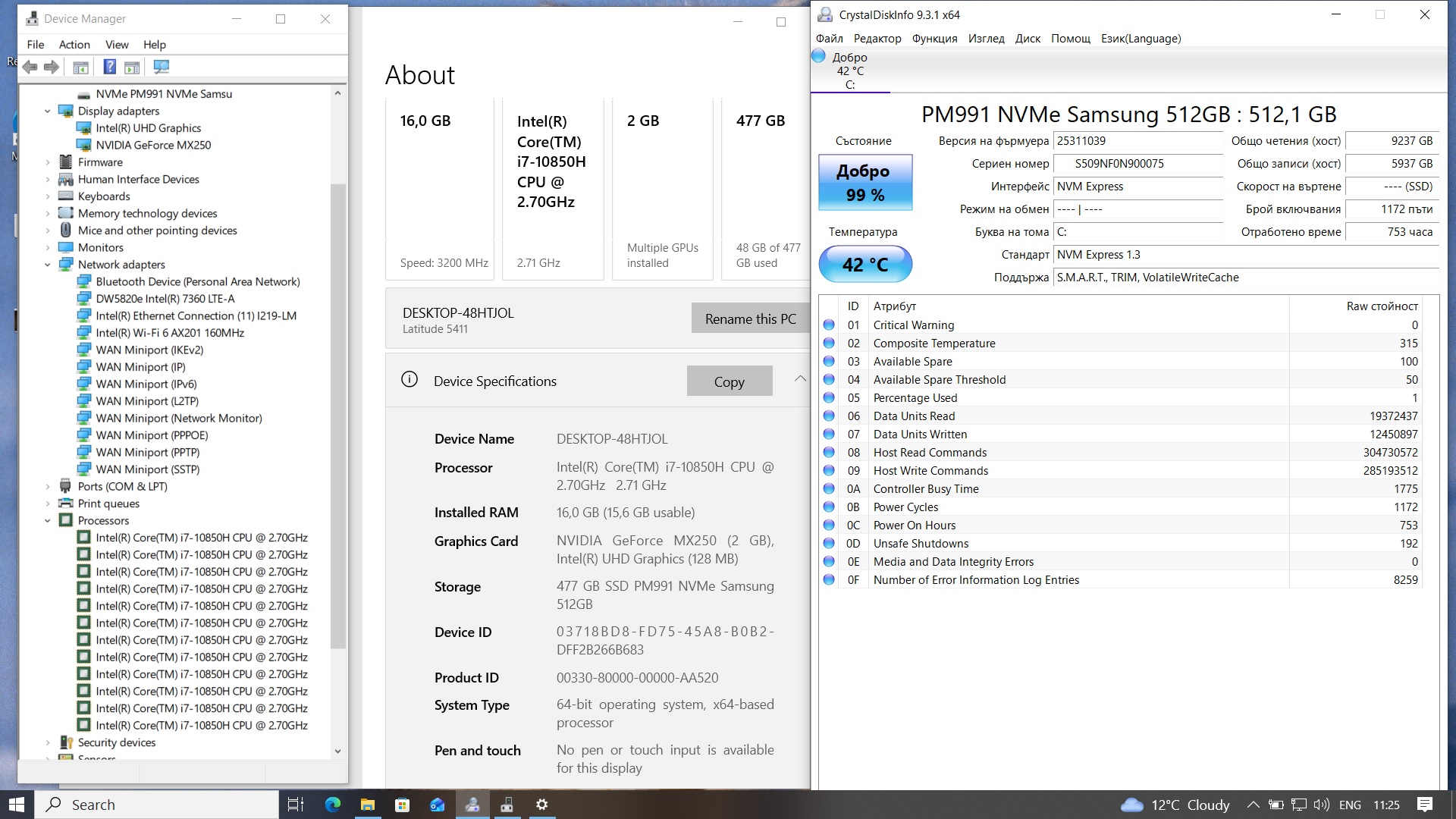The height and width of the screenshot is (819, 1456).
Task: Collapse the Display adapters node
Action: [x=48, y=111]
